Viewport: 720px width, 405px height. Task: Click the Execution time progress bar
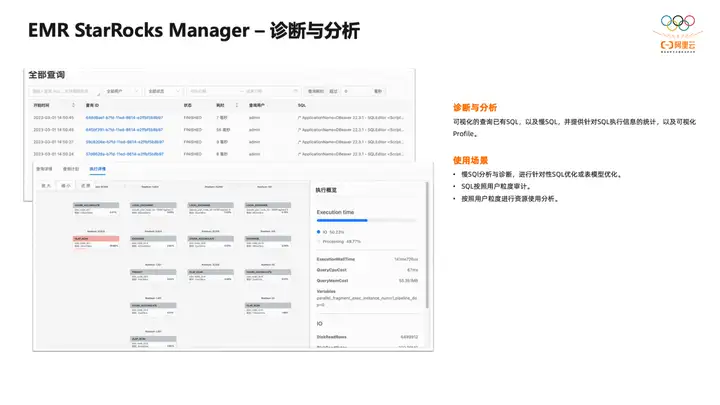click(x=366, y=220)
